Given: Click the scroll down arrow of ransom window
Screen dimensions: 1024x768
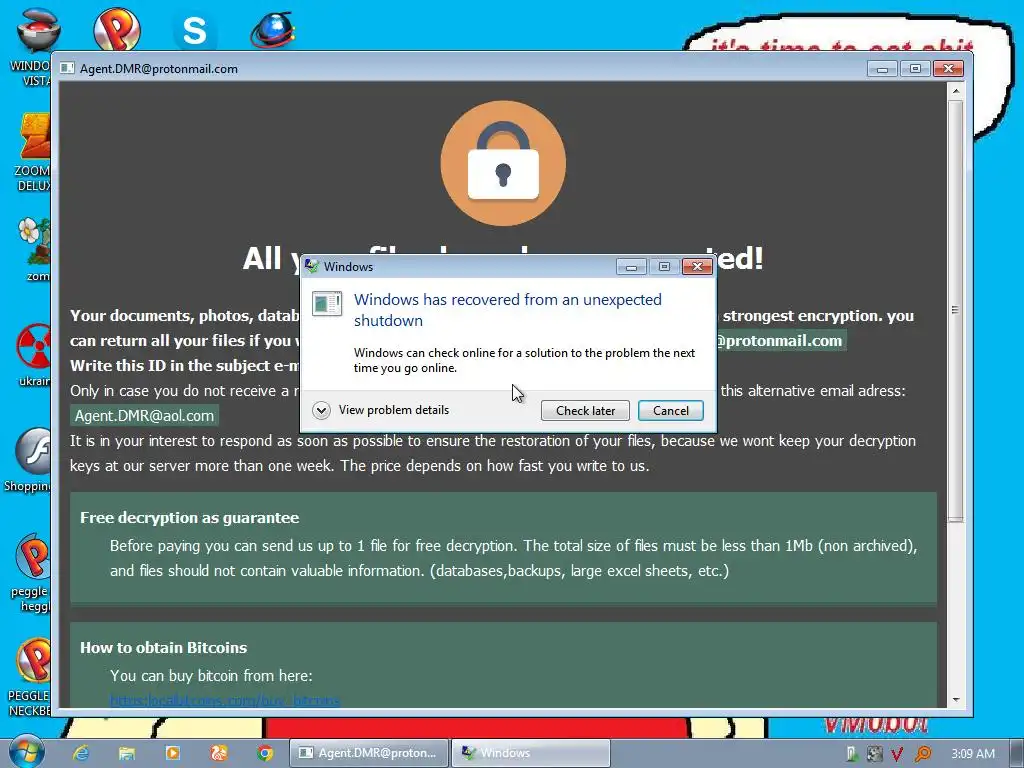Looking at the screenshot, I should (955, 699).
